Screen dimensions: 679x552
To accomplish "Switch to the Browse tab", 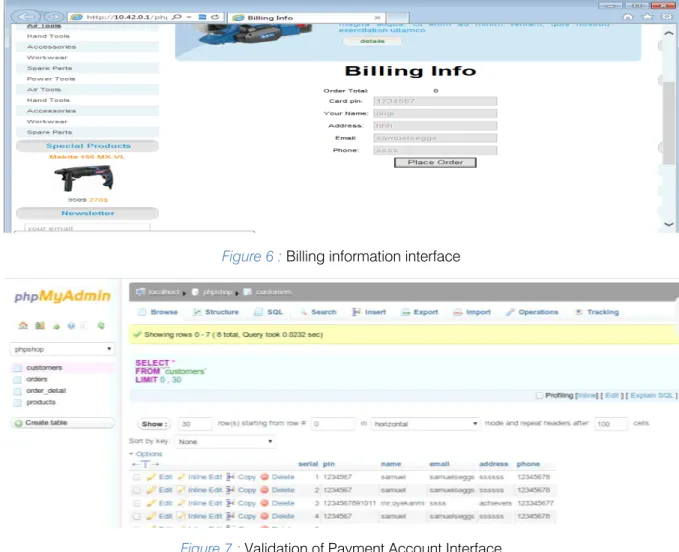I will 158,312.
